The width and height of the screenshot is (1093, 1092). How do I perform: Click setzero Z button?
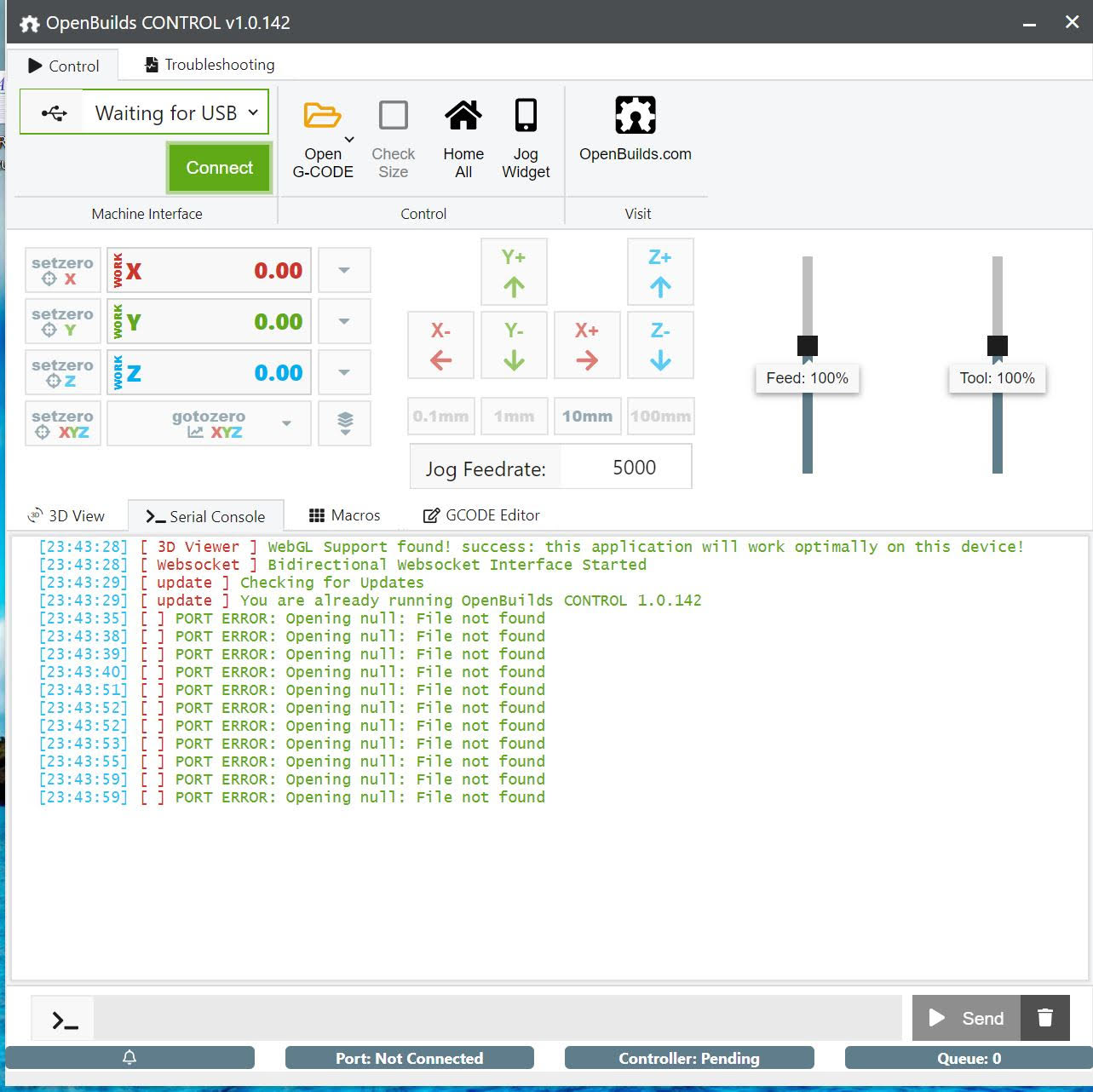pos(63,372)
